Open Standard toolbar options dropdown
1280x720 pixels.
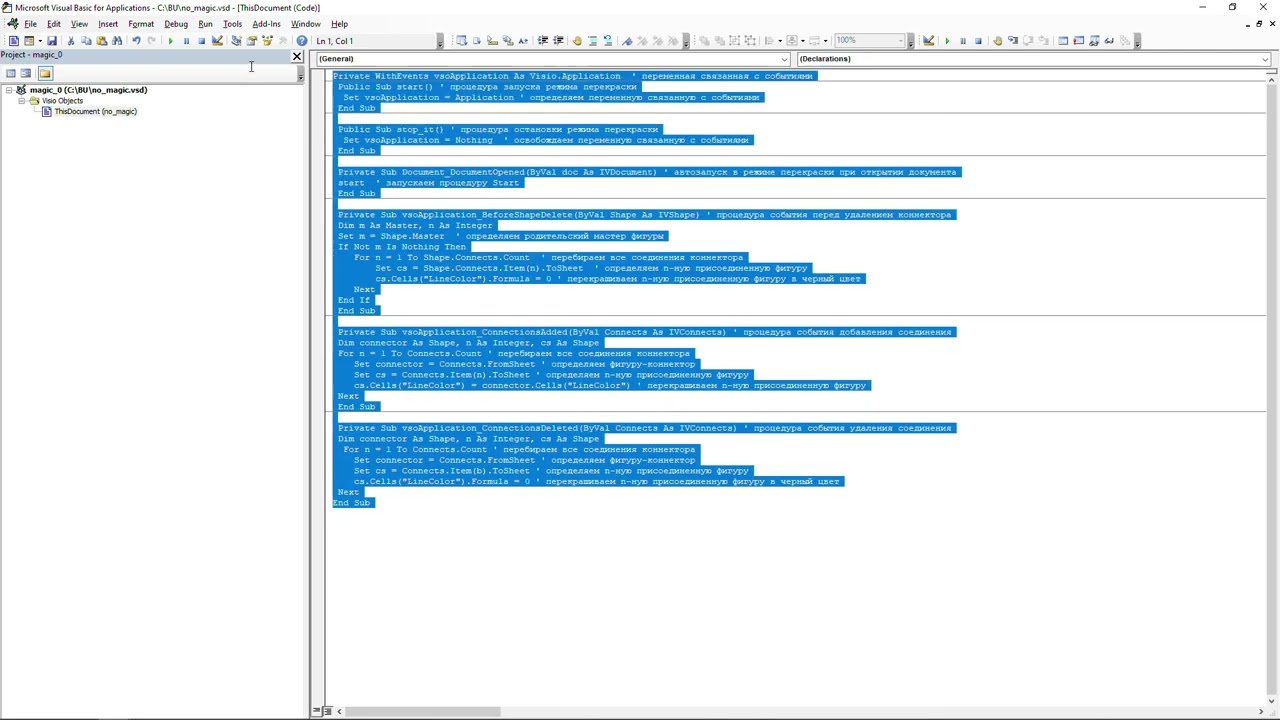pyautogui.click(x=440, y=41)
